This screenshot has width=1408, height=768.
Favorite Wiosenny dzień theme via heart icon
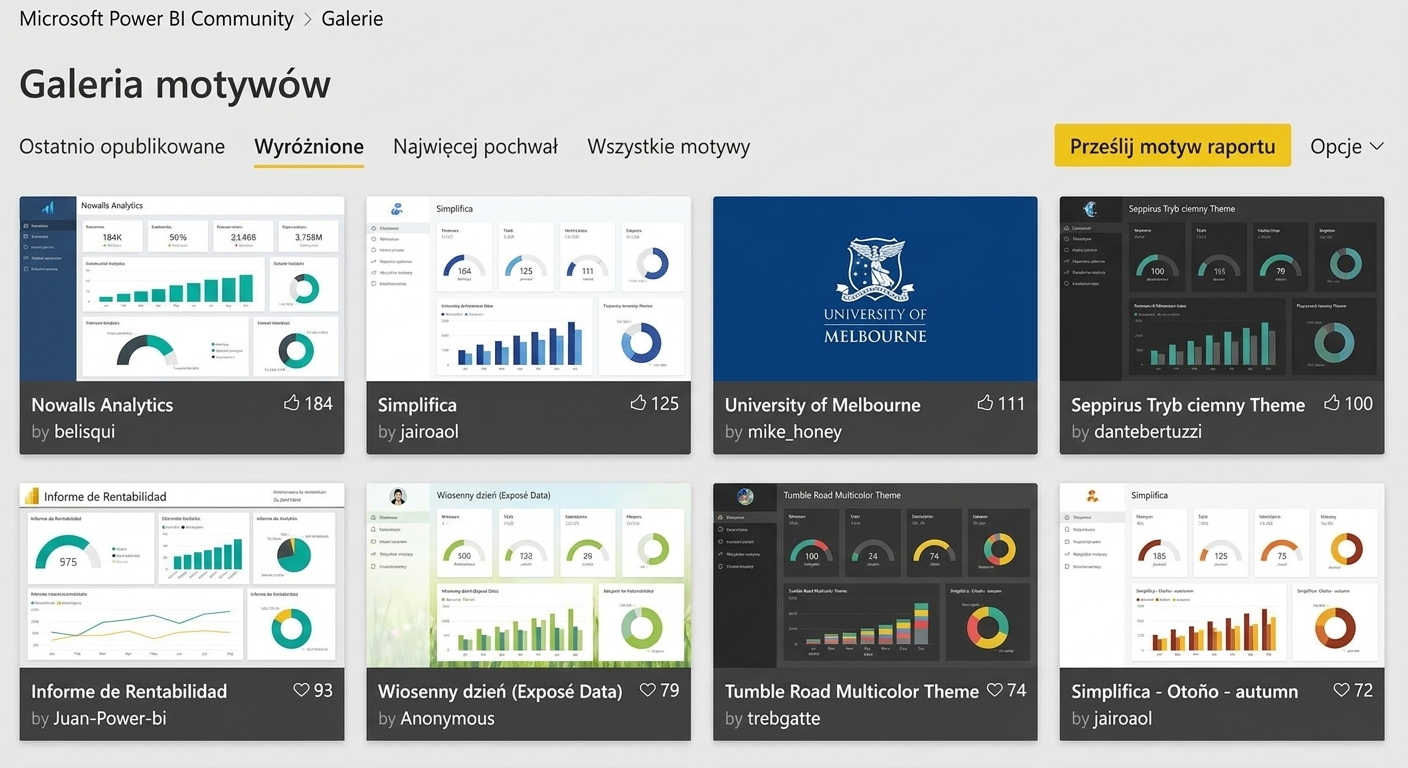[648, 690]
